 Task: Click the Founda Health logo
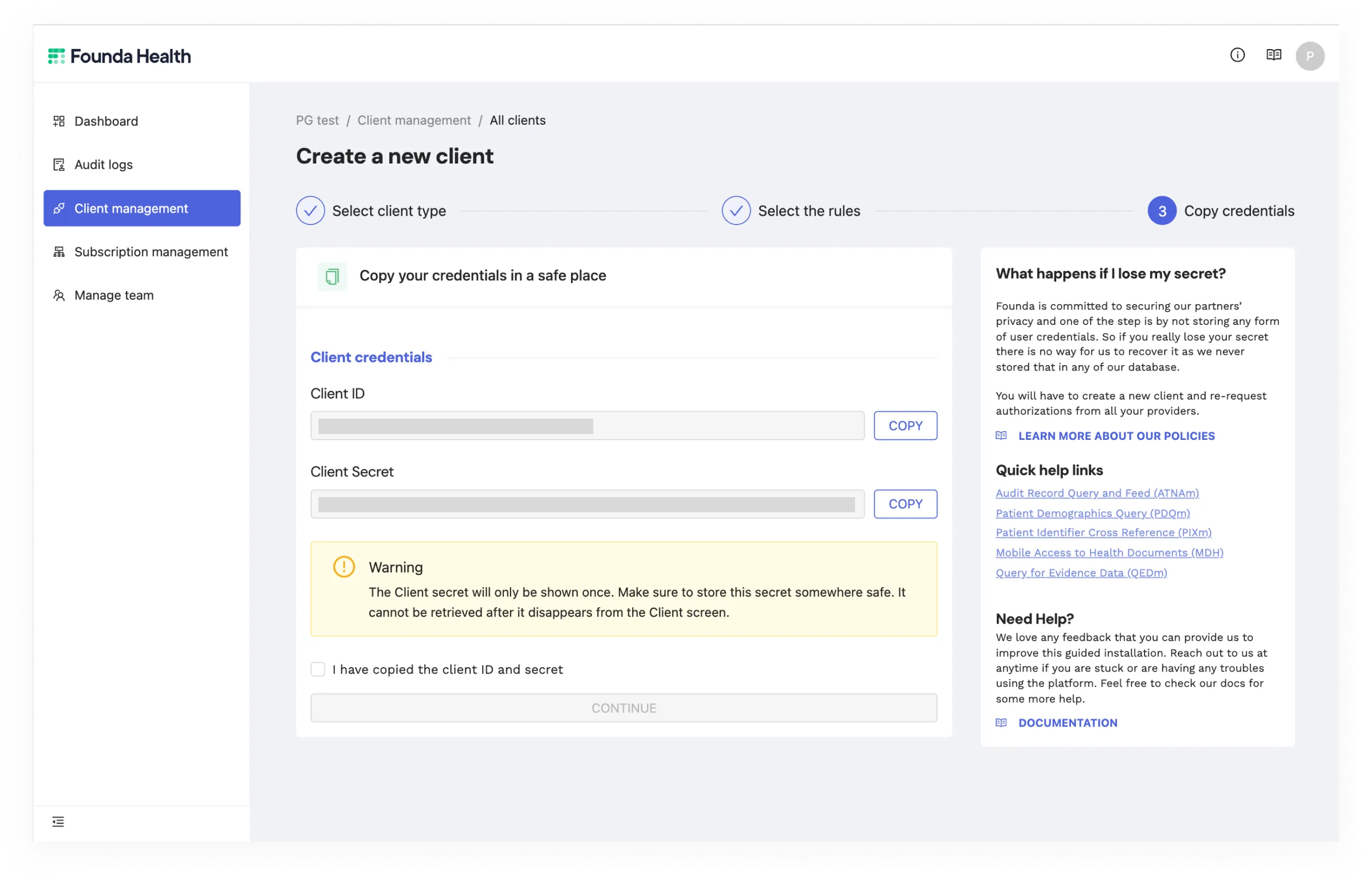point(119,56)
